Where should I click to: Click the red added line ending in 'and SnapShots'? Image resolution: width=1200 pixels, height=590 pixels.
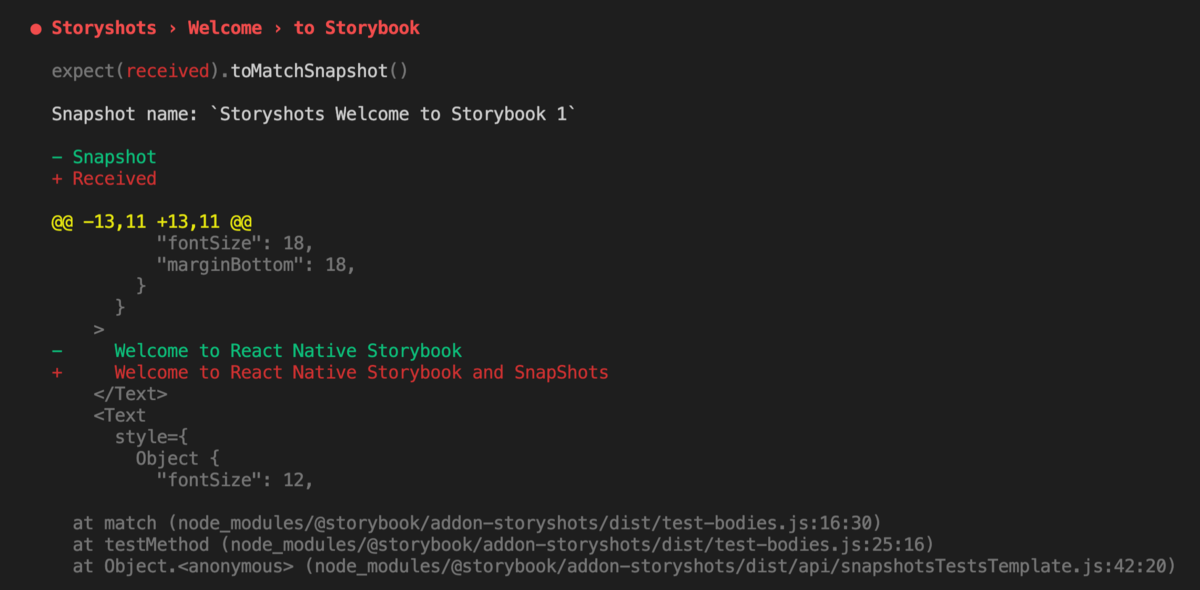[x=330, y=372]
